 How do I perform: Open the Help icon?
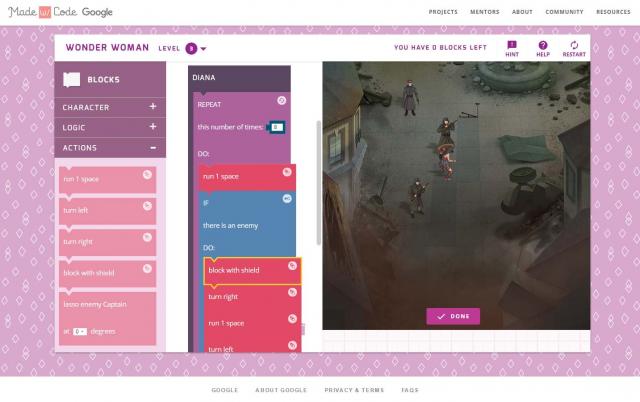(543, 46)
